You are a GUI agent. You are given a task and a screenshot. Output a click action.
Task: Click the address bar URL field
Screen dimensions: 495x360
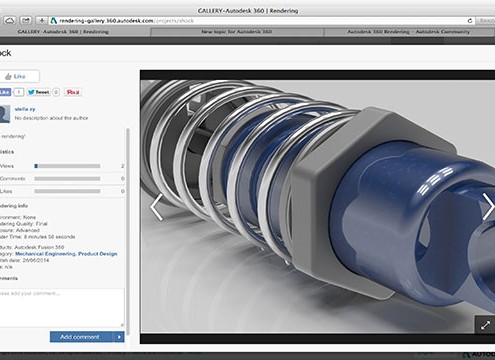tap(262, 21)
